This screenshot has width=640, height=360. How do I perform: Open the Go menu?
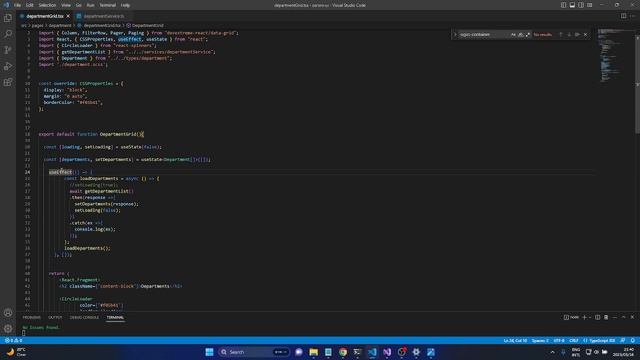click(78, 5)
